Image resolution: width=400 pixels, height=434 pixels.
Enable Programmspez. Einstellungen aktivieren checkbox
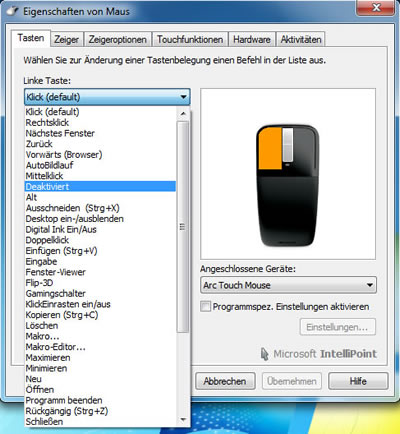point(206,306)
